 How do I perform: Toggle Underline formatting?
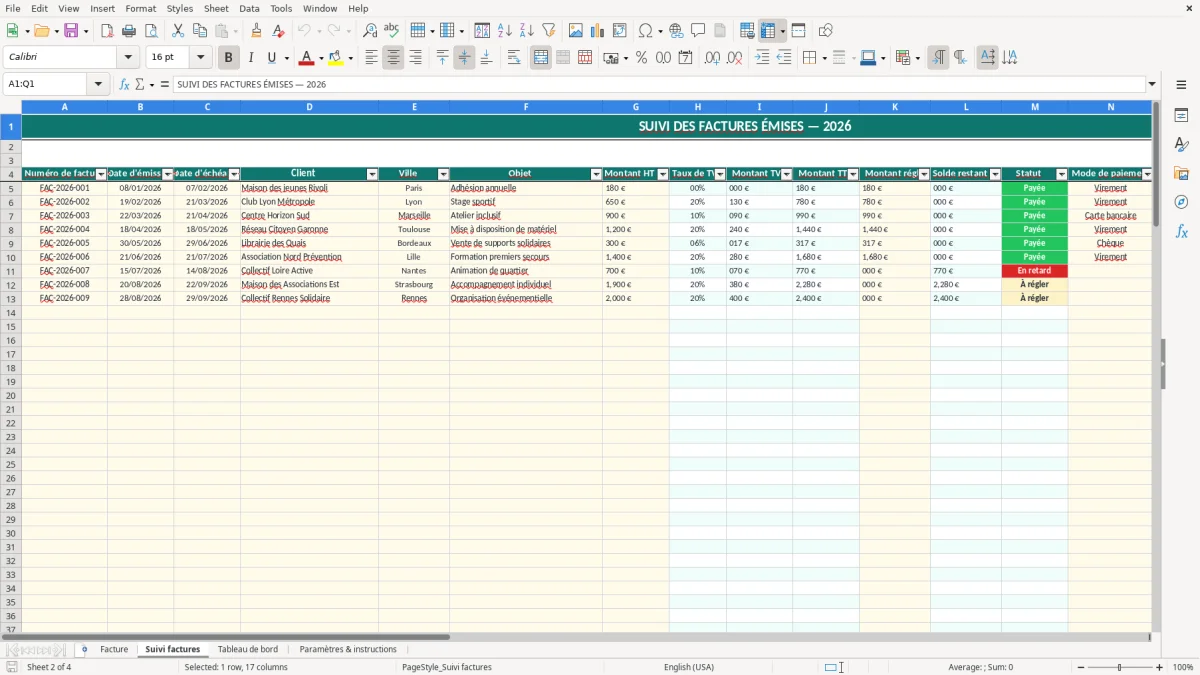272,58
